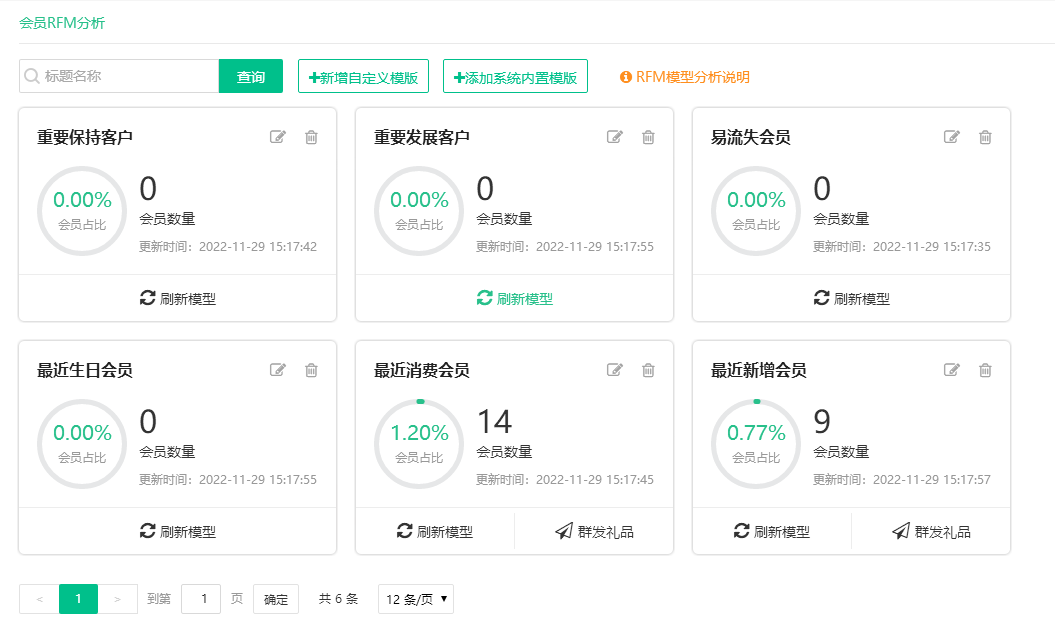Delete the 最近新增会员 card
The image size is (1055, 634).
[985, 370]
